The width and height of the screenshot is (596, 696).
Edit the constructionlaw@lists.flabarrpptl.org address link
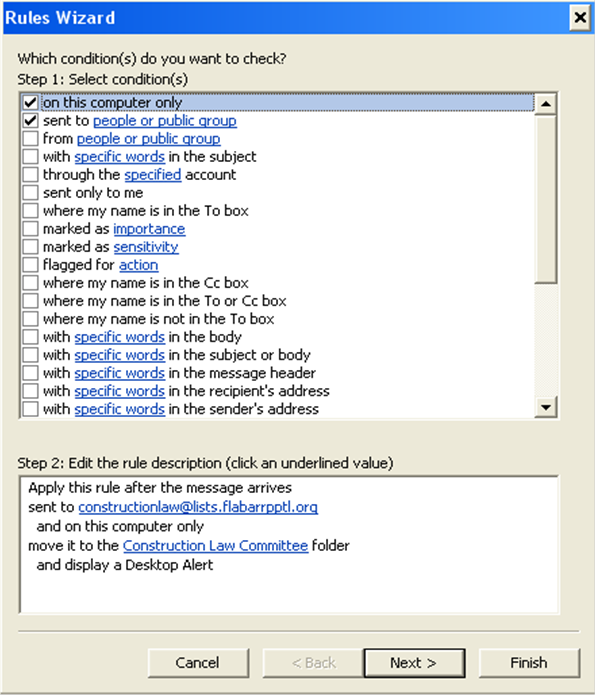pos(198,507)
